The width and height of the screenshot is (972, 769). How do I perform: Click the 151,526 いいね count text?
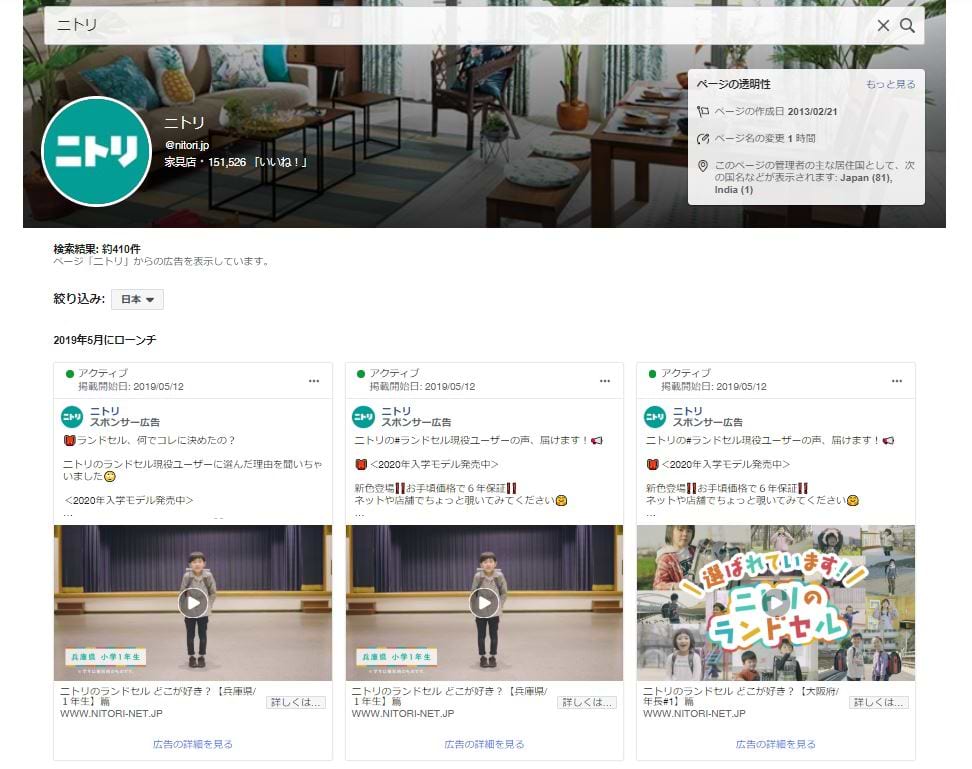pos(258,162)
